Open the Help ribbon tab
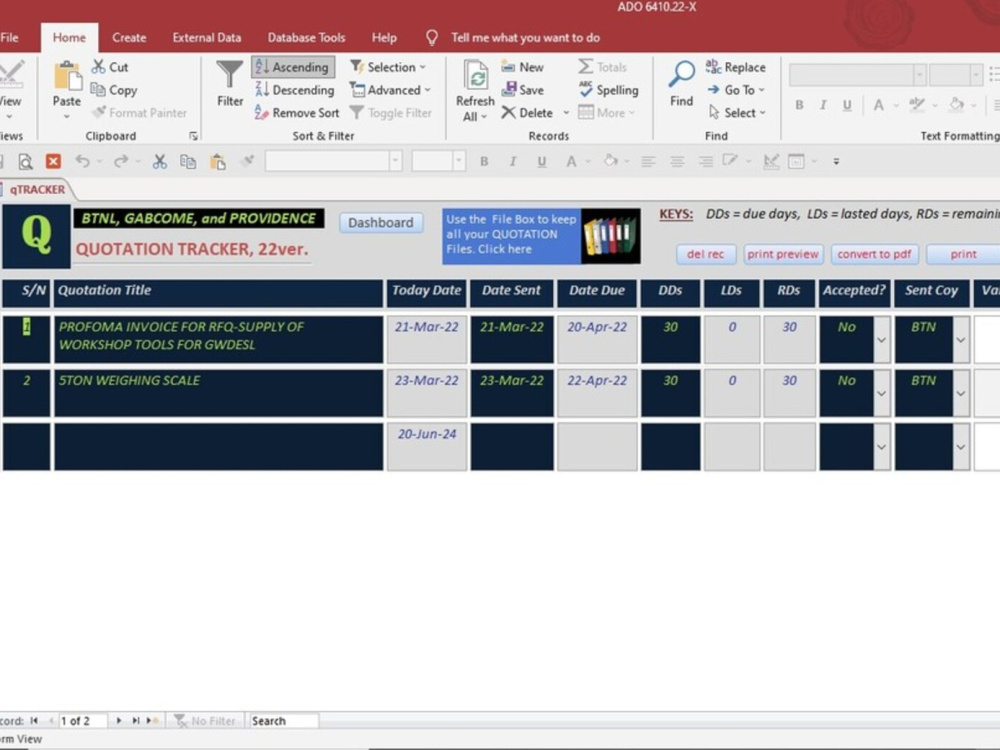The width and height of the screenshot is (1000, 750). pyautogui.click(x=384, y=38)
